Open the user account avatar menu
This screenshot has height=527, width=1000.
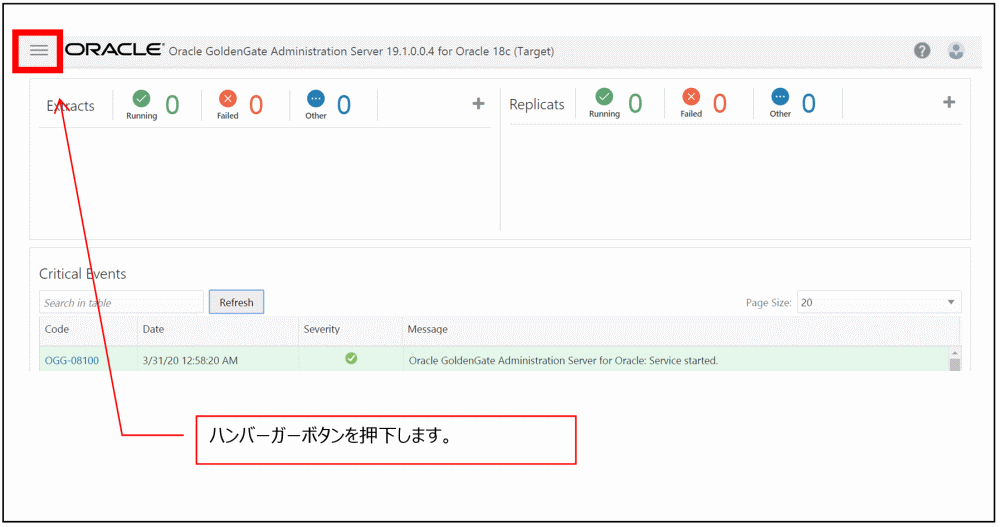click(x=955, y=50)
